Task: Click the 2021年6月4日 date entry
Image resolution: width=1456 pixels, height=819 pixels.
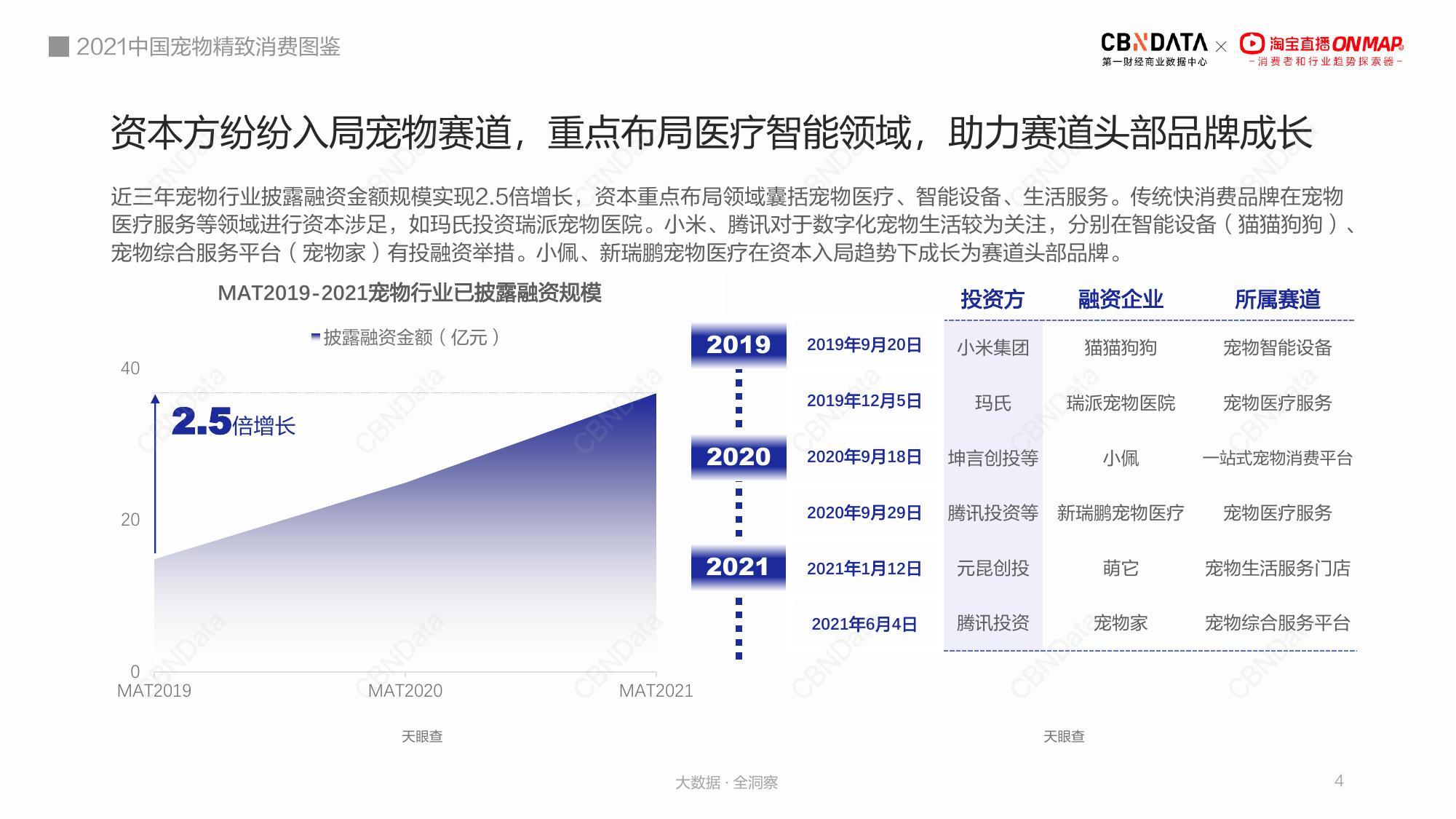Action: pyautogui.click(x=864, y=624)
